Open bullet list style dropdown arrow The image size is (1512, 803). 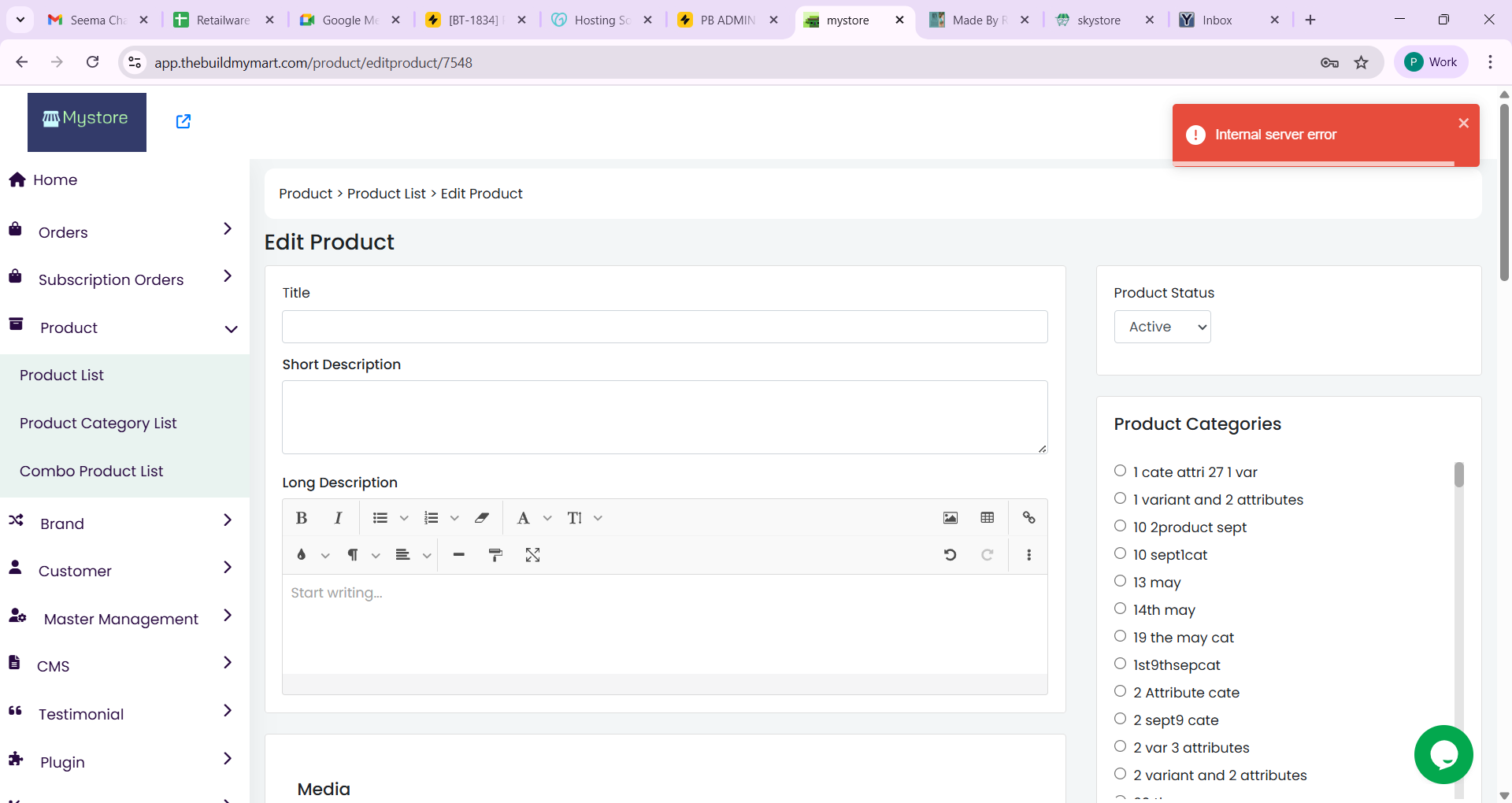pyautogui.click(x=404, y=518)
